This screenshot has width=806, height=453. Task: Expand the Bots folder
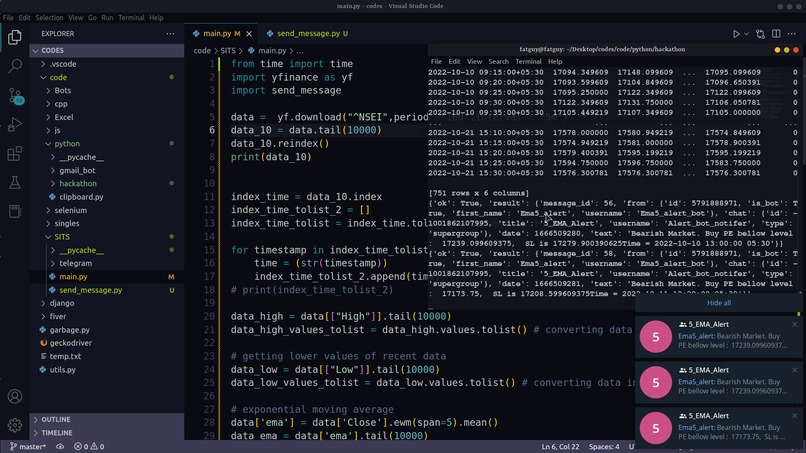(x=107, y=90)
